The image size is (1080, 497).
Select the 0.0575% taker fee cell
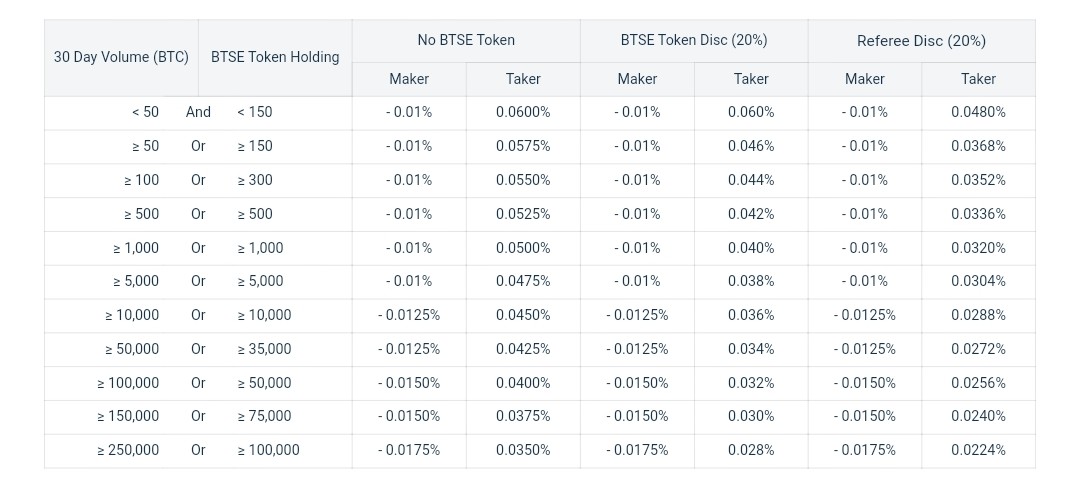point(523,146)
